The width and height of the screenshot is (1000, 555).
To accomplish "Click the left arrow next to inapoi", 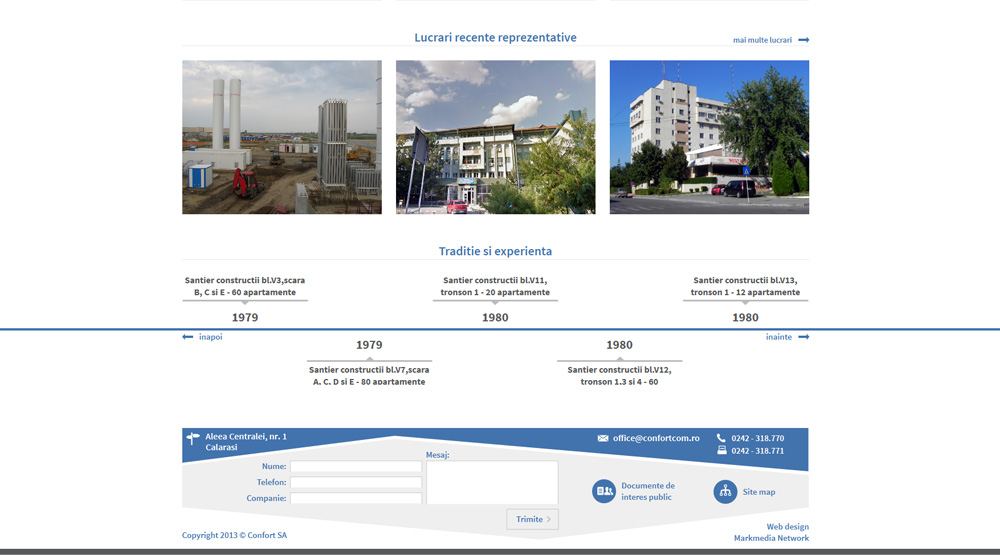I will coord(188,337).
